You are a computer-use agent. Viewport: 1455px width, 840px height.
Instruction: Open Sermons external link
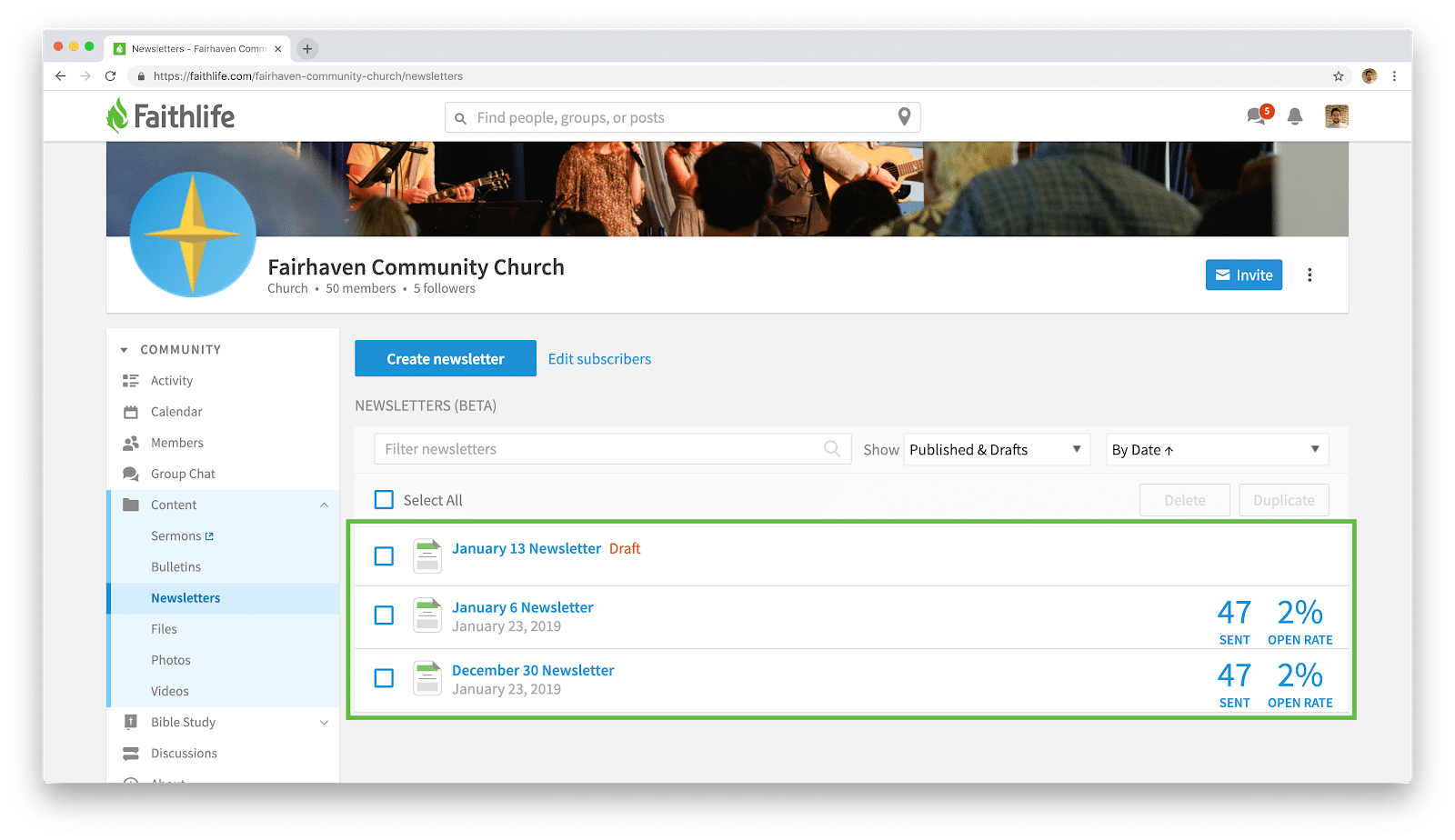pos(182,536)
